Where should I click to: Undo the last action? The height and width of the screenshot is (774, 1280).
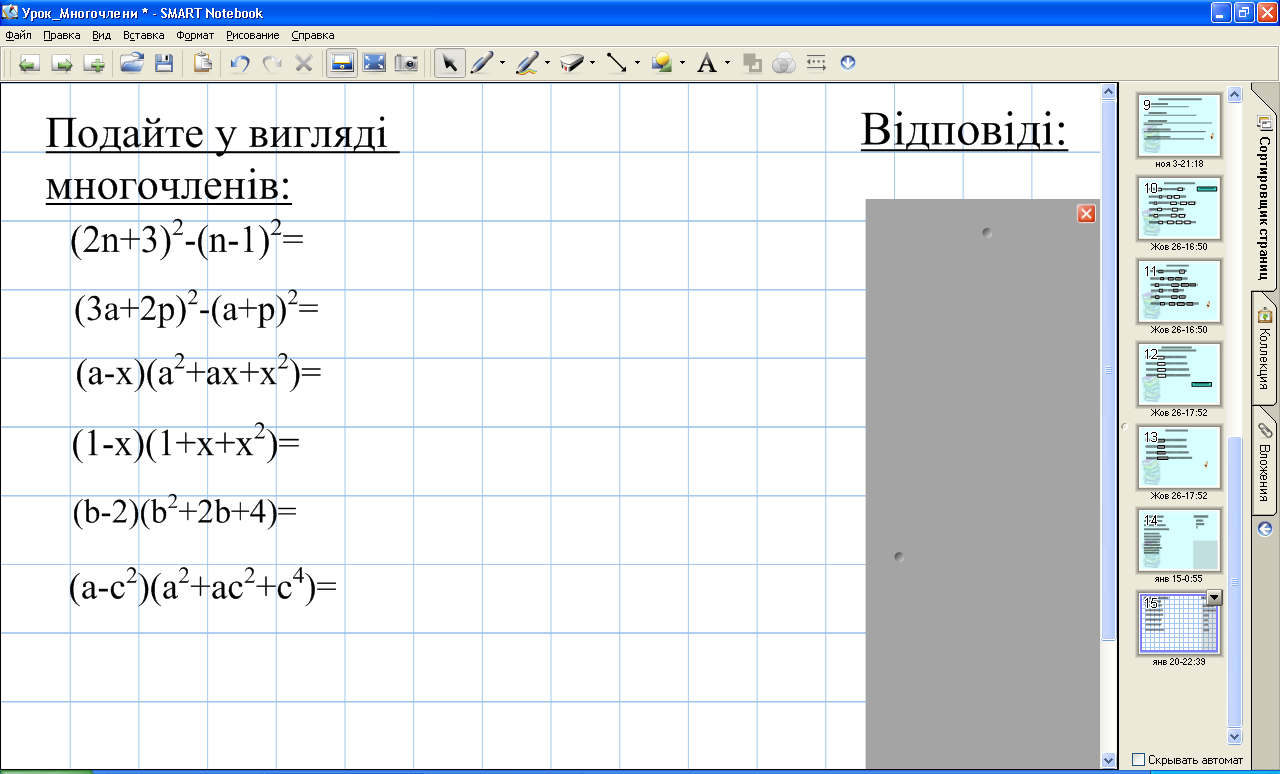240,64
